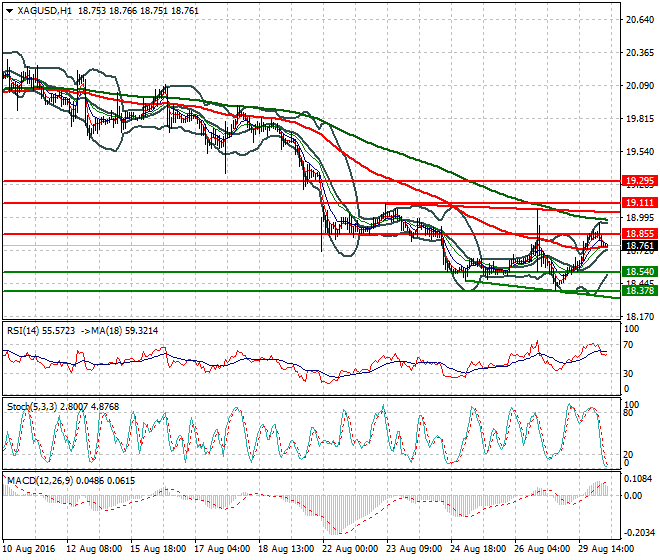The width and height of the screenshot is (660, 560).
Task: Click the 18.995 price scale value
Action: click(x=640, y=218)
